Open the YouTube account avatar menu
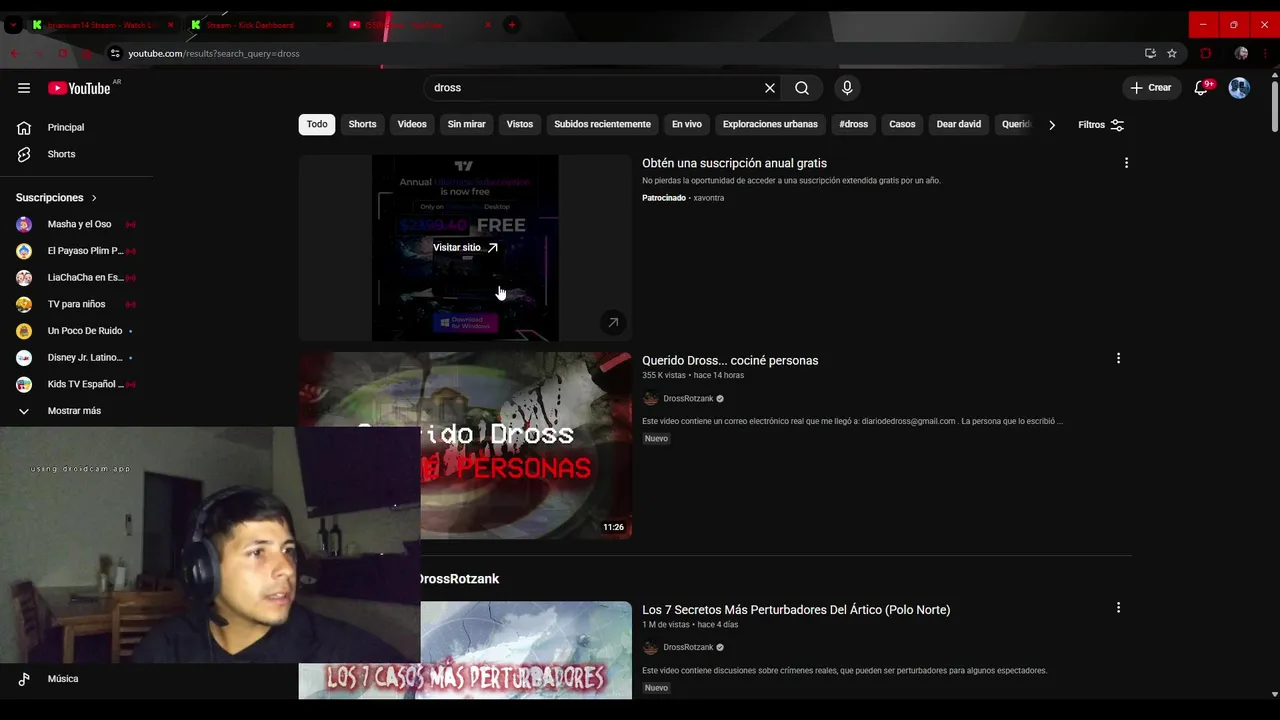This screenshot has width=1280, height=720. coord(1239,88)
